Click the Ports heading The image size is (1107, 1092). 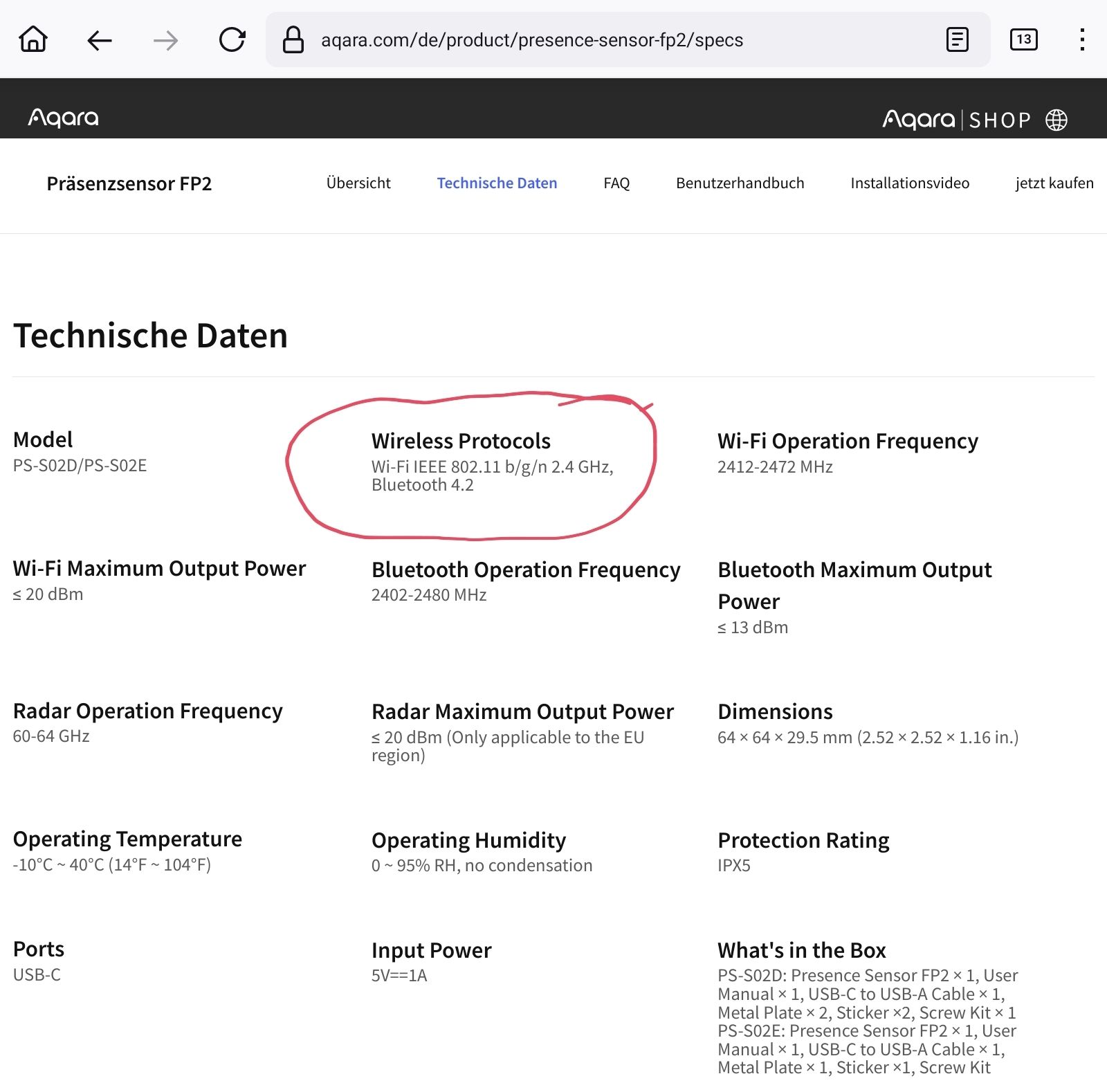coord(39,949)
